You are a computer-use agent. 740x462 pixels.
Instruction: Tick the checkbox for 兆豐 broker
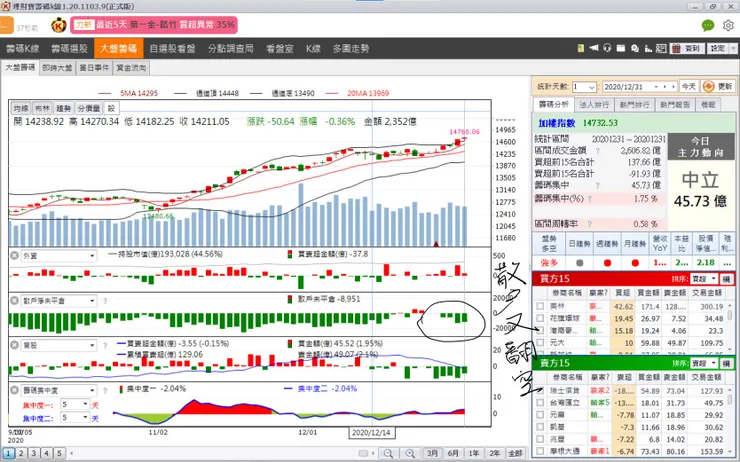(540, 439)
